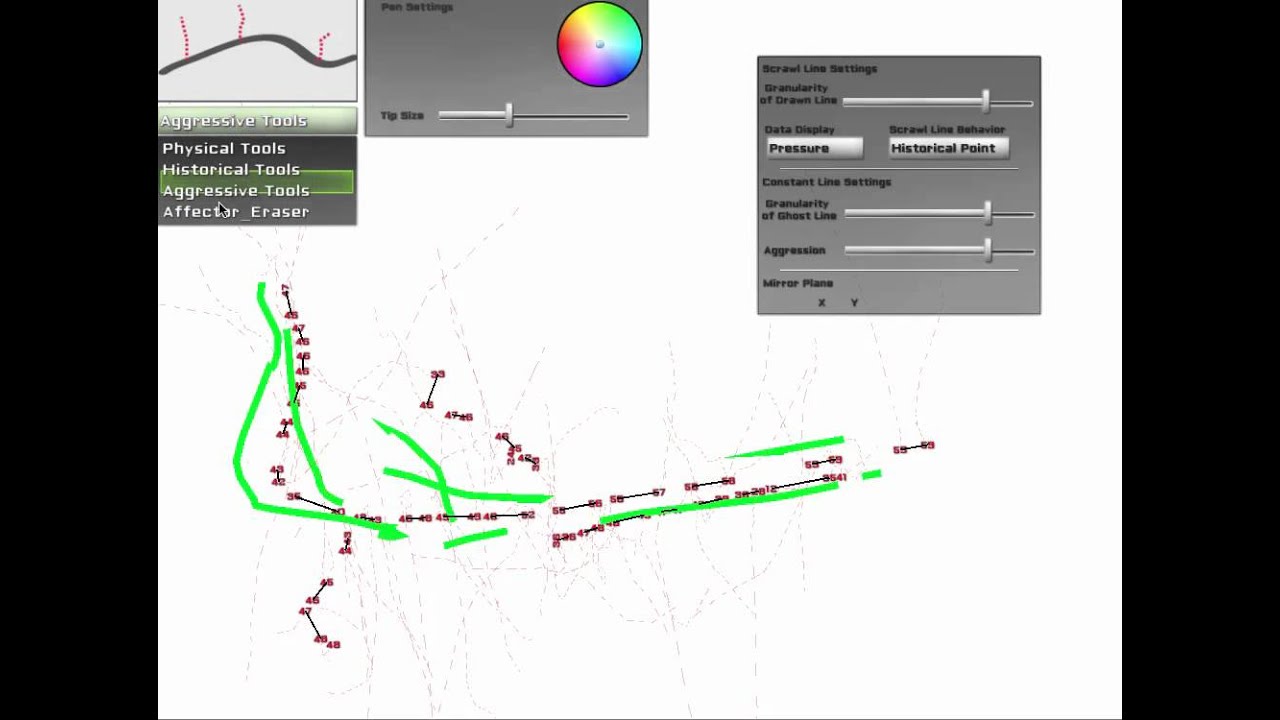Click the Aggression slider handle

[x=988, y=251]
